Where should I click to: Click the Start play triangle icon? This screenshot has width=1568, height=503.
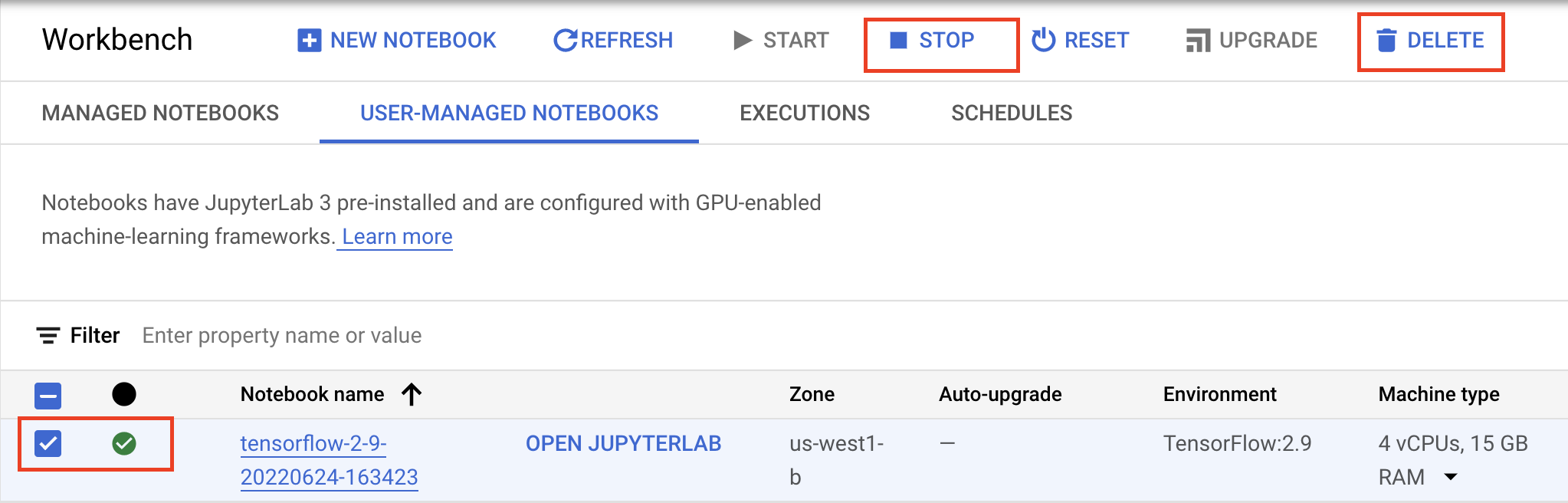742,40
